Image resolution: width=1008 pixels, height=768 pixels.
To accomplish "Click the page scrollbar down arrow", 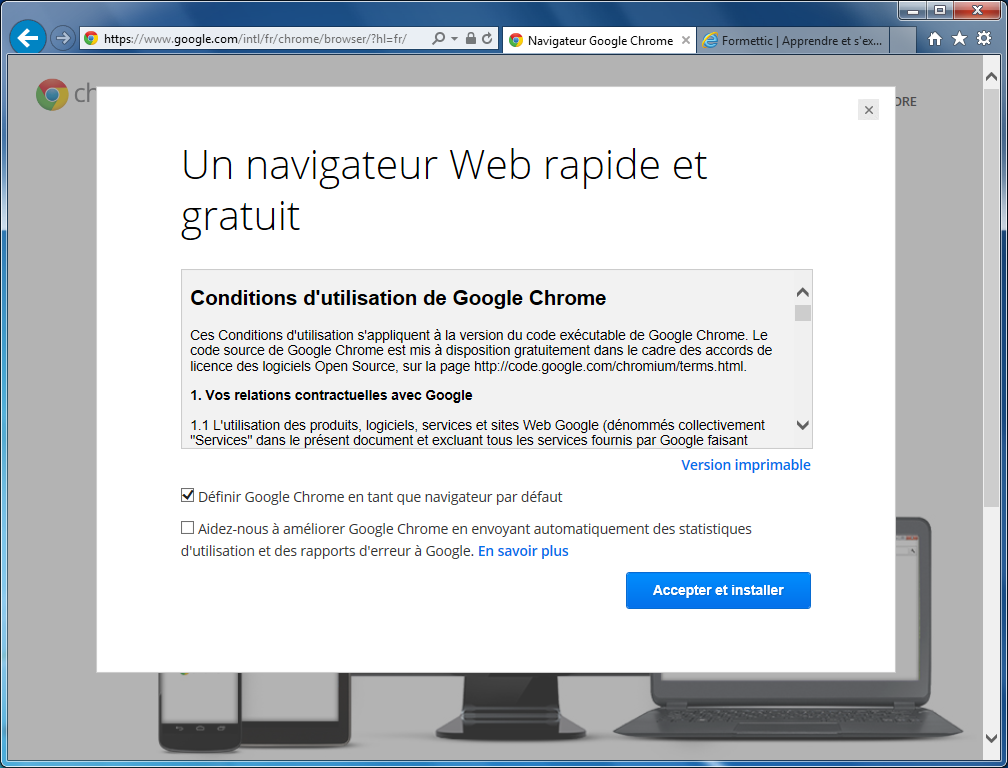I will (x=991, y=738).
